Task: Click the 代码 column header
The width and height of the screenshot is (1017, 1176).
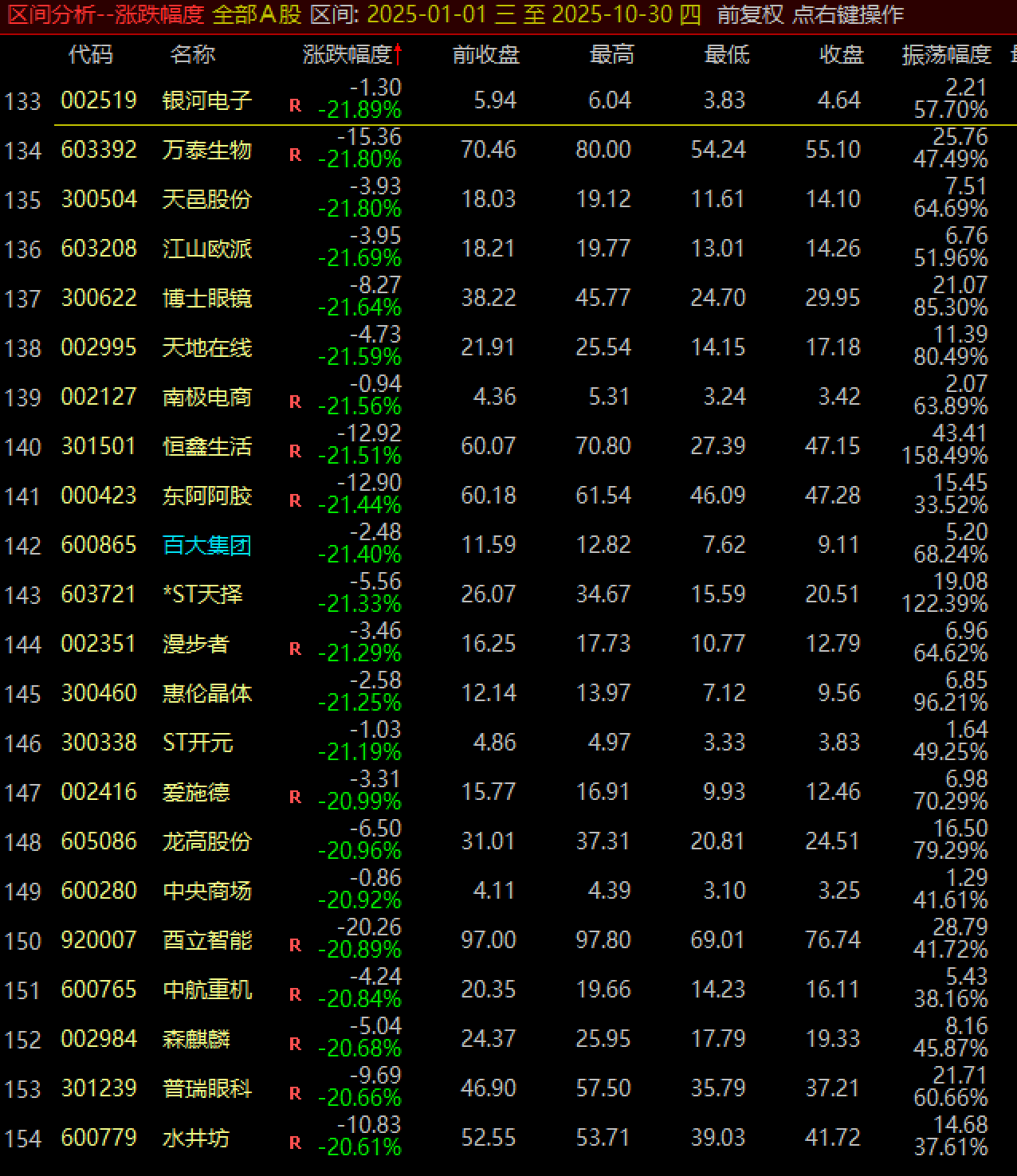Action: click(x=91, y=54)
